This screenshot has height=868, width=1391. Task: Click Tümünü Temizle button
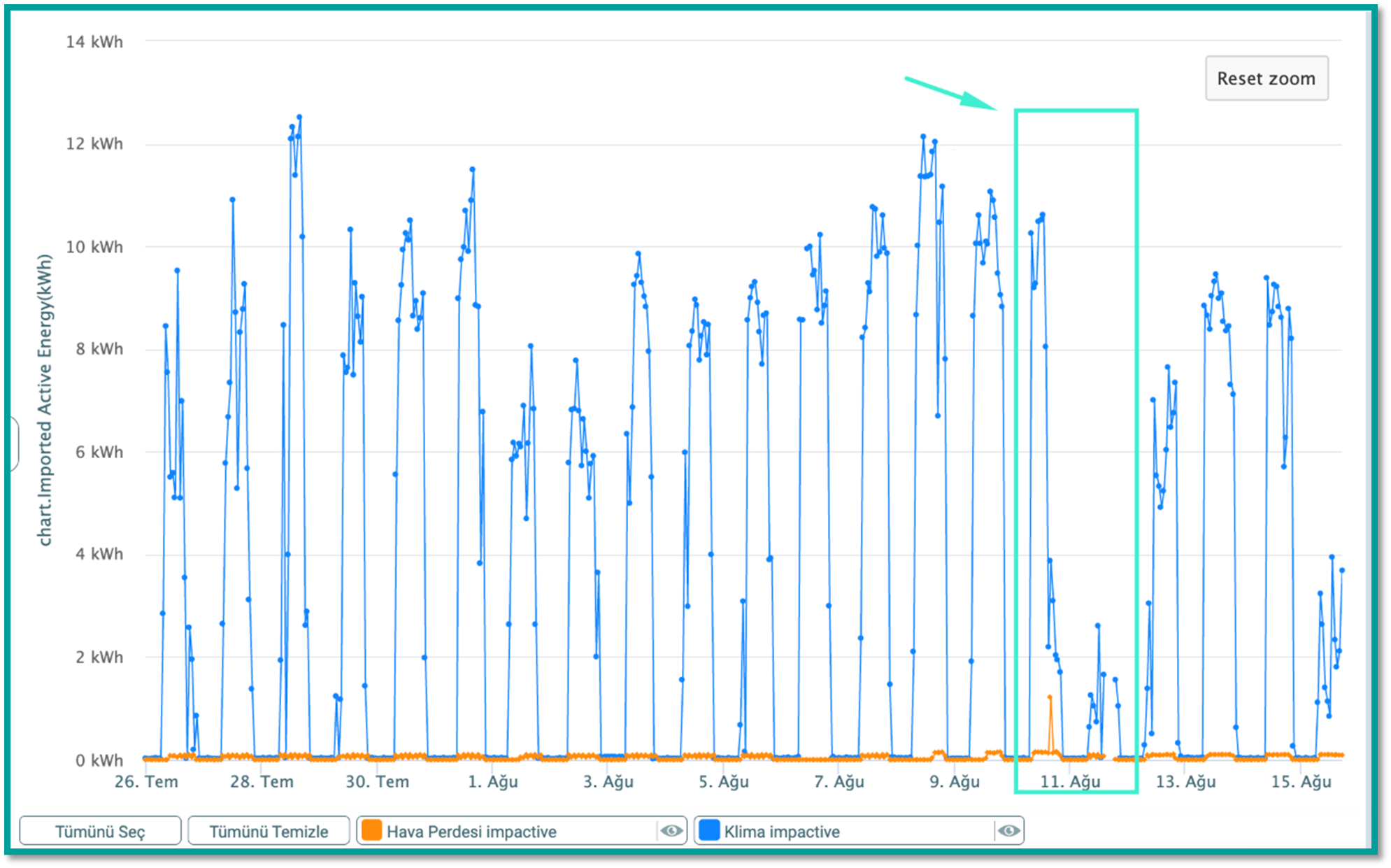click(269, 831)
